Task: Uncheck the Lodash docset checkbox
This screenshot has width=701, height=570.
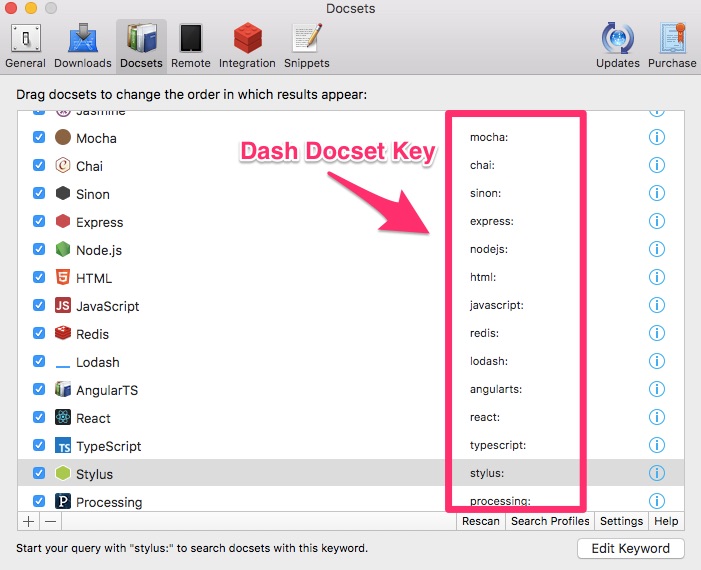Action: click(x=39, y=361)
